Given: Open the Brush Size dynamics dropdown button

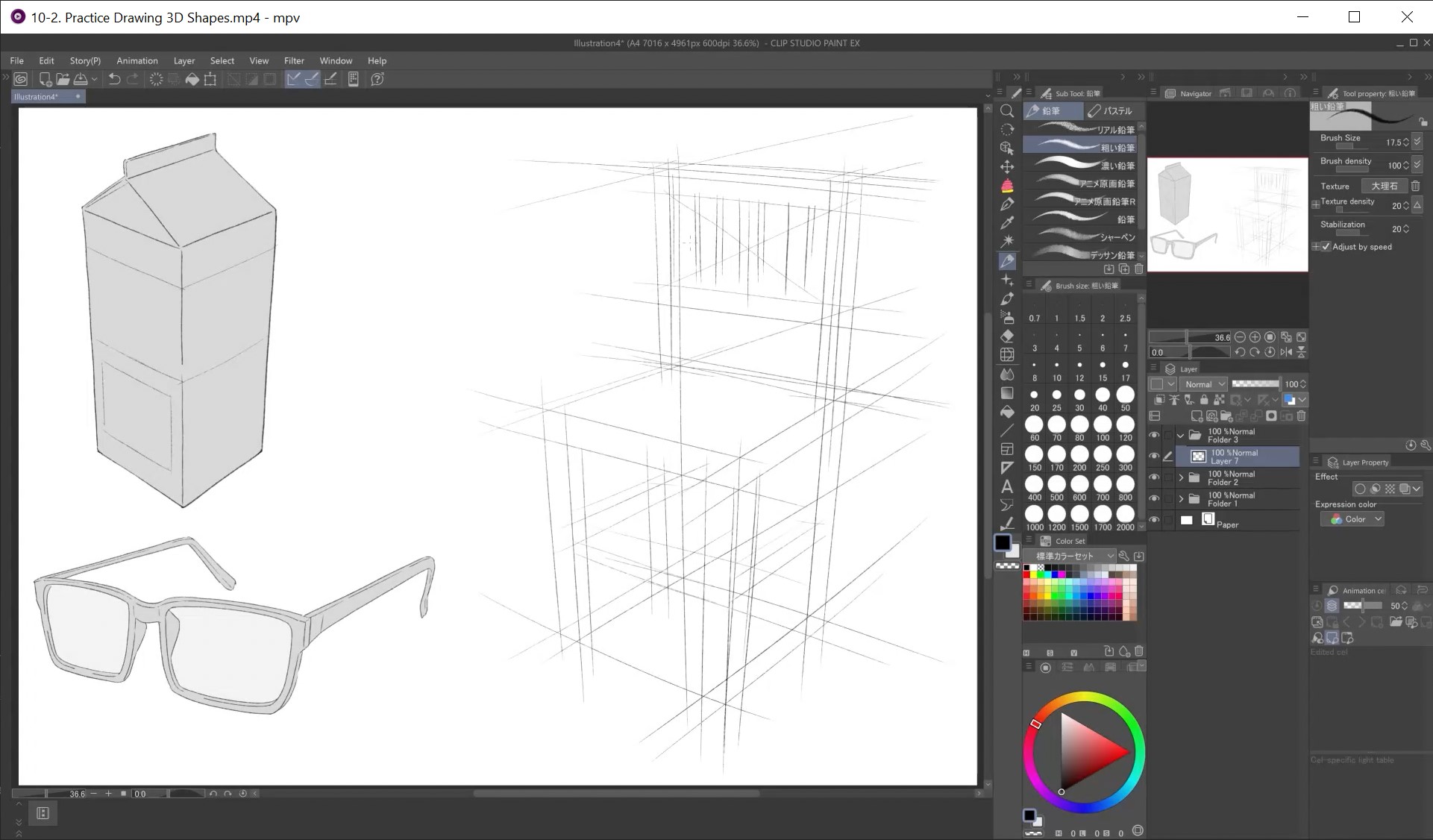Looking at the screenshot, I should pyautogui.click(x=1417, y=141).
